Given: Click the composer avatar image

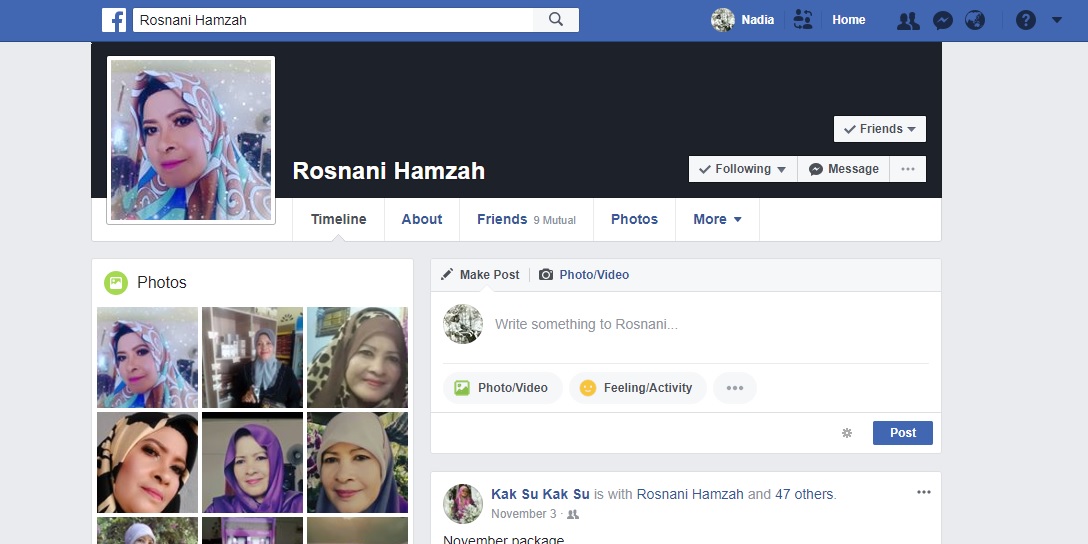Looking at the screenshot, I should 463,324.
